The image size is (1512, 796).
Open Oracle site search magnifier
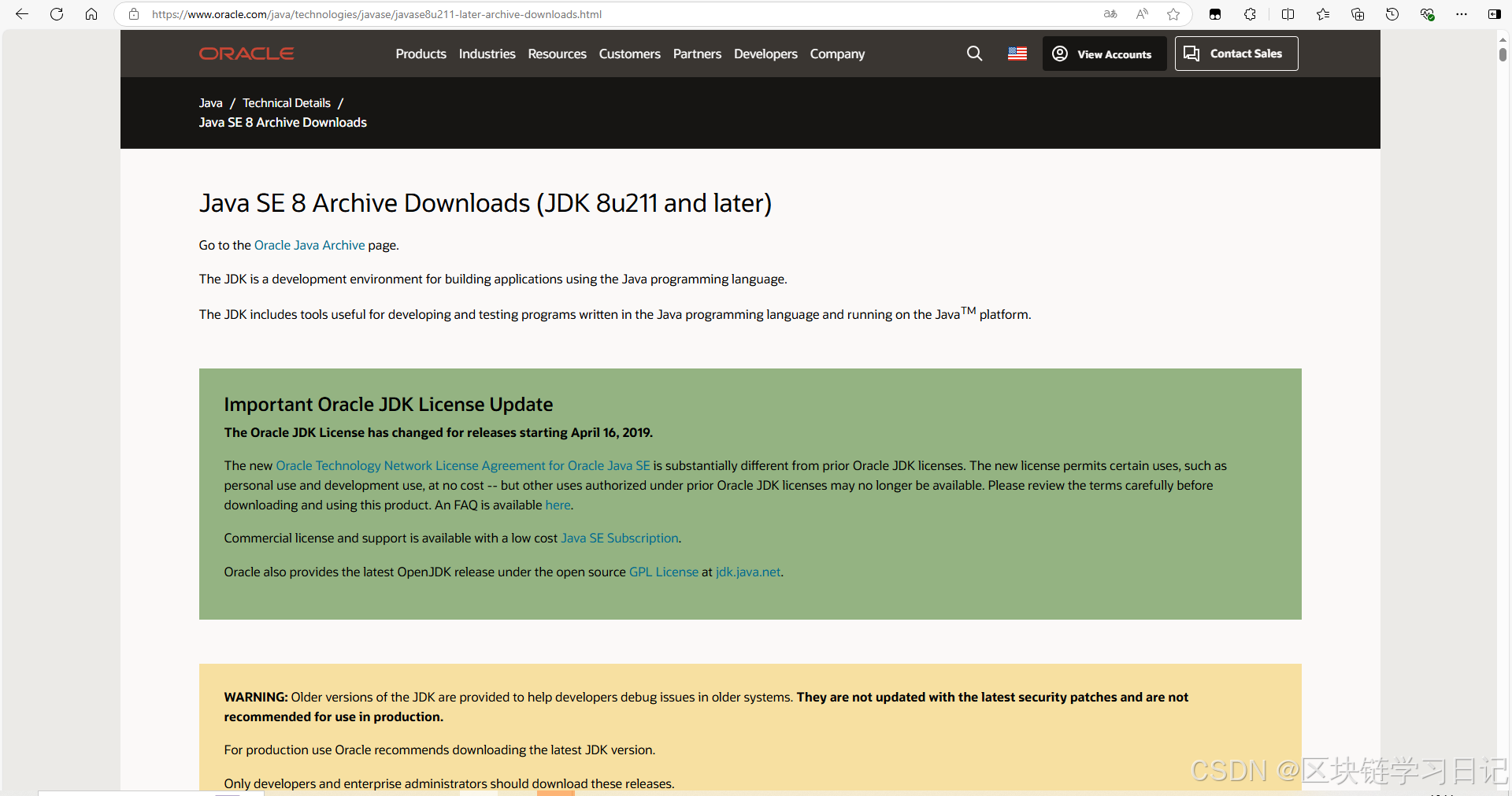click(974, 54)
